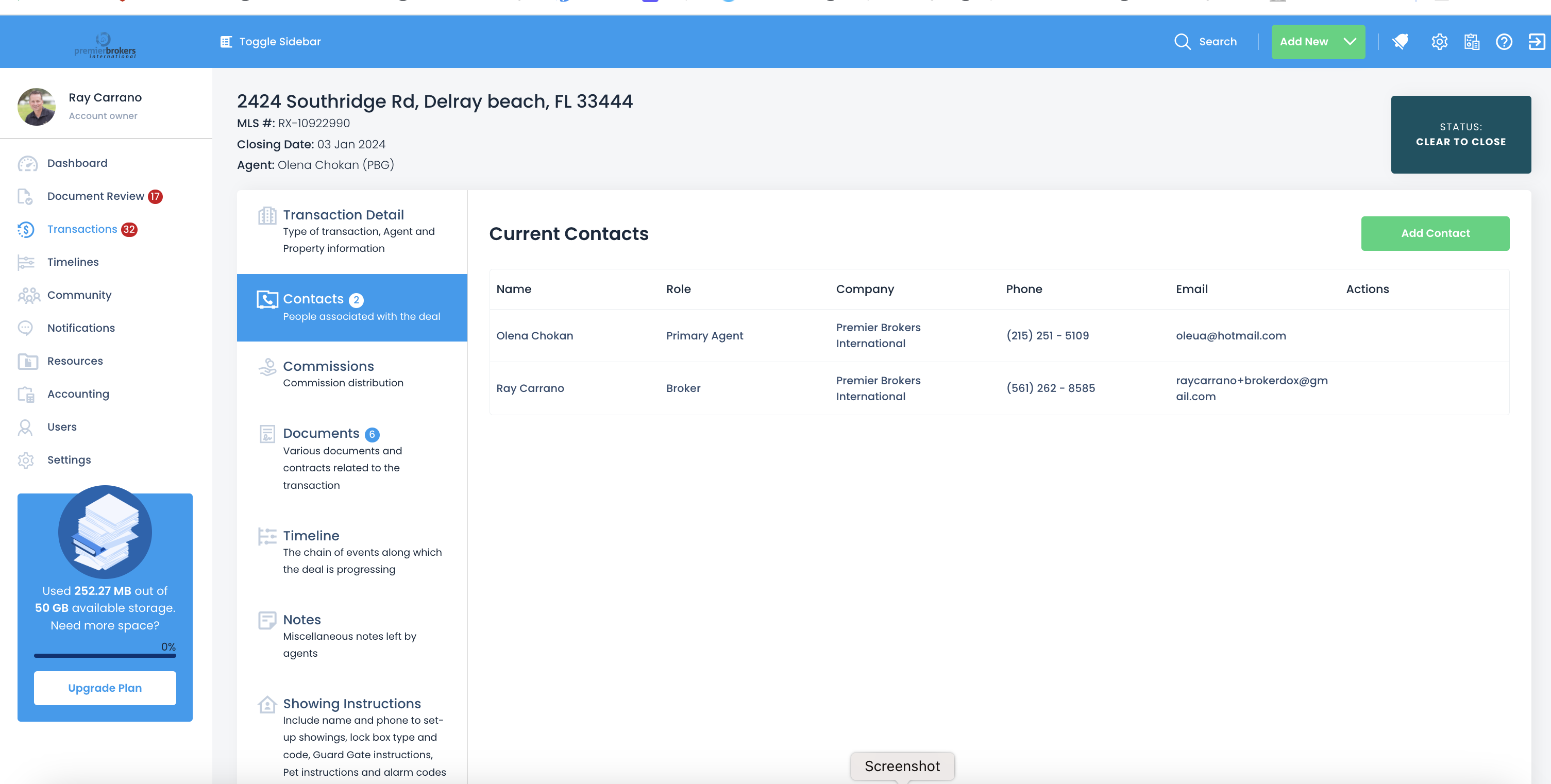Viewport: 1551px width, 784px height.
Task: Click the logout icon in header
Action: [x=1536, y=42]
